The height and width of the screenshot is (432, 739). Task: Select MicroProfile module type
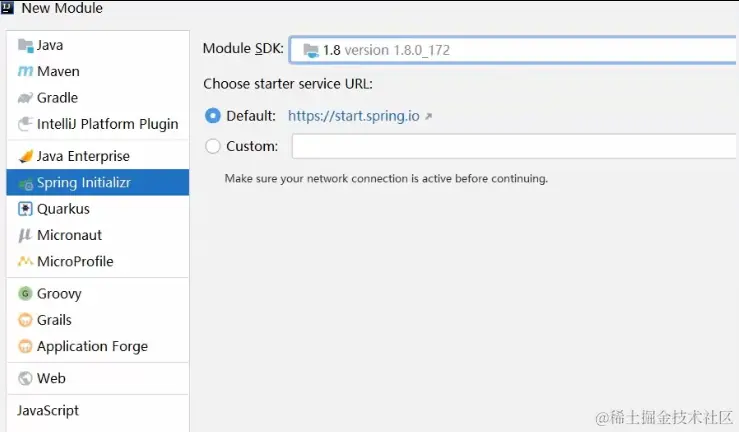pos(75,261)
